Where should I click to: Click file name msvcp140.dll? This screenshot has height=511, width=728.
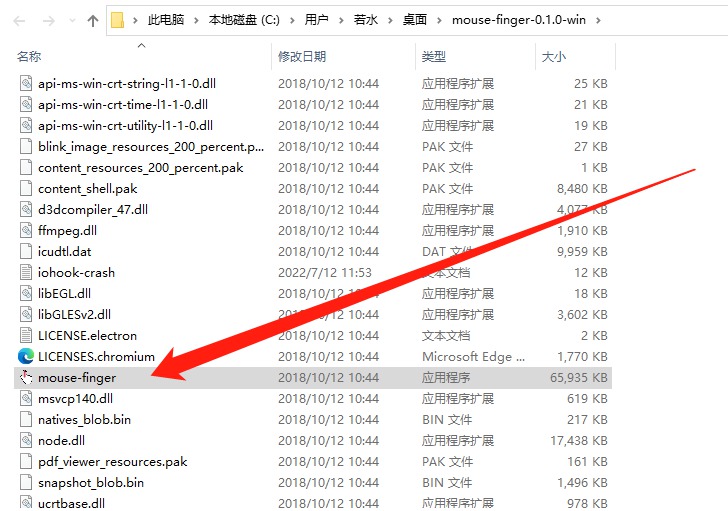tap(75, 399)
